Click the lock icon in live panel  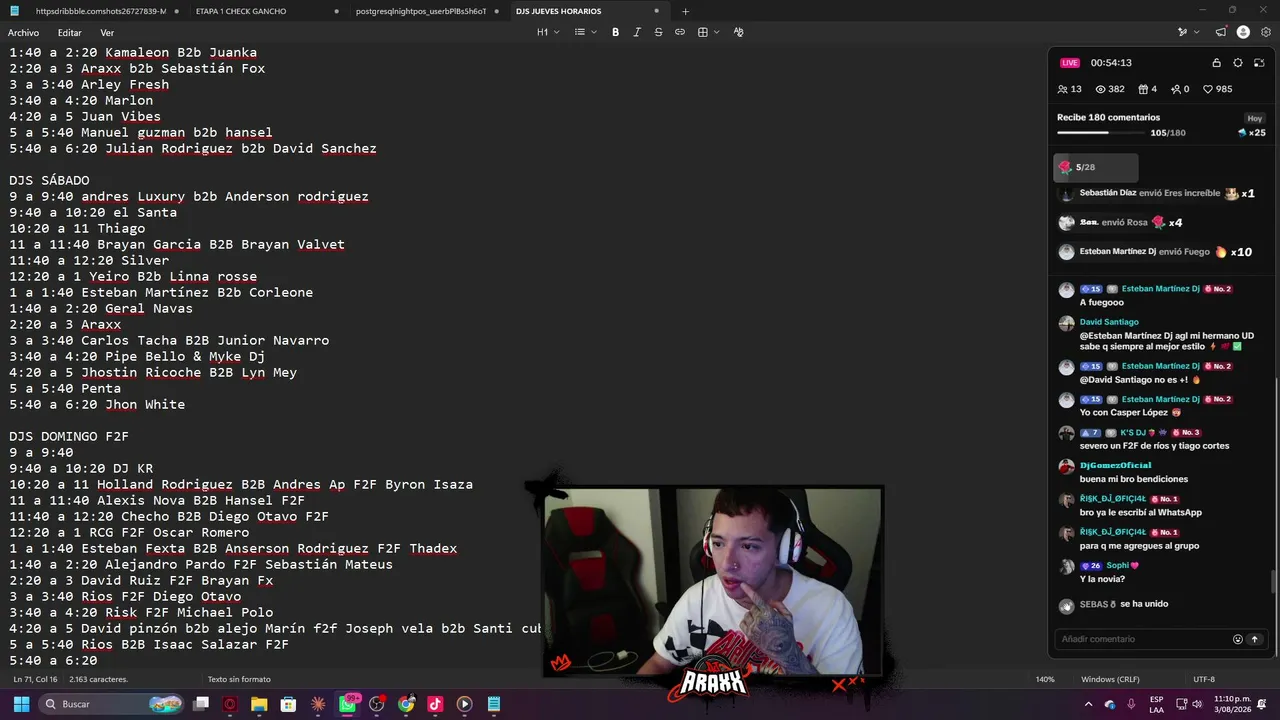coord(1216,63)
